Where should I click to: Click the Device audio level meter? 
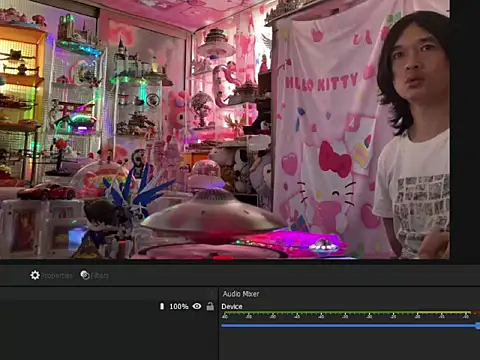pyautogui.click(x=350, y=315)
